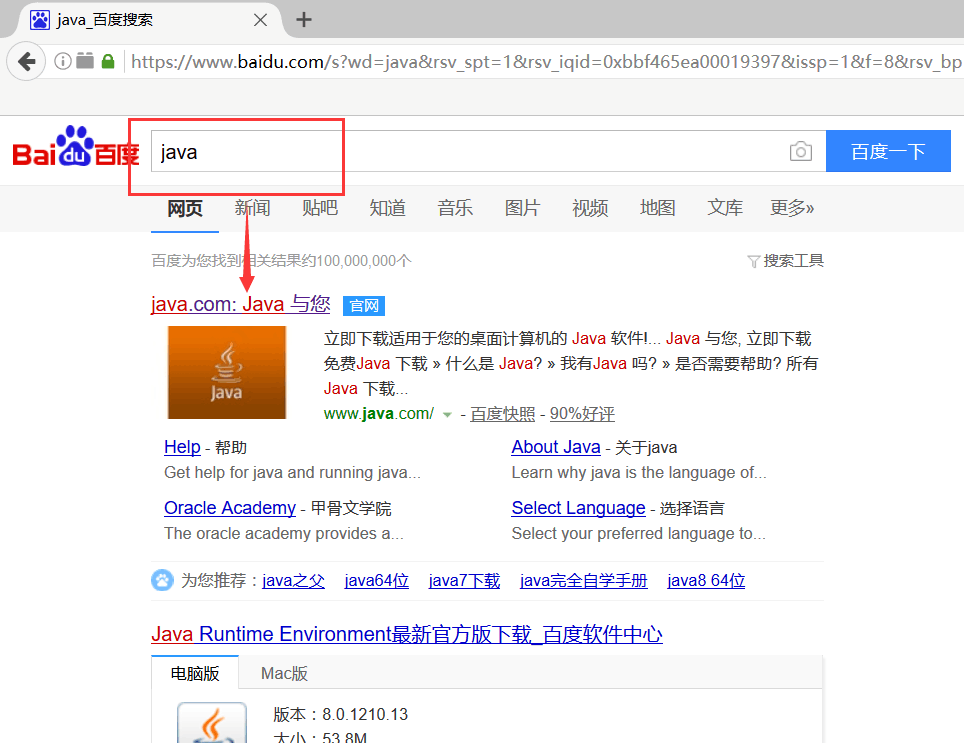Click the blue paw recommendation icon
Screen dimensions: 964x743
(162, 580)
